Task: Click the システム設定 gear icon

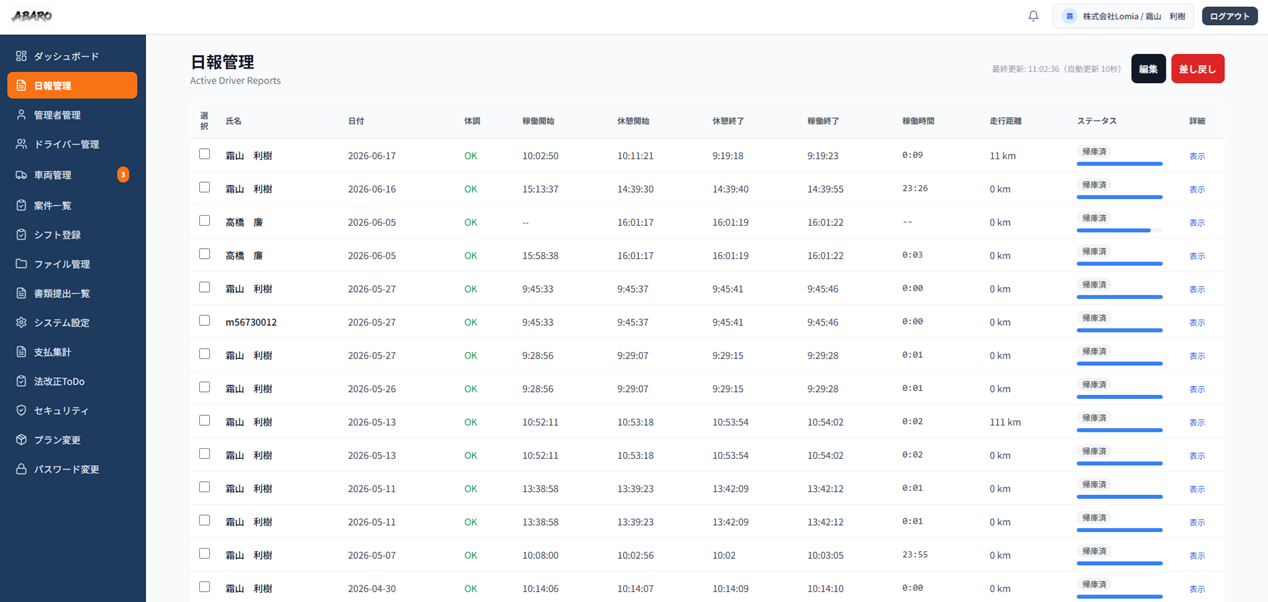Action: click(x=21, y=323)
